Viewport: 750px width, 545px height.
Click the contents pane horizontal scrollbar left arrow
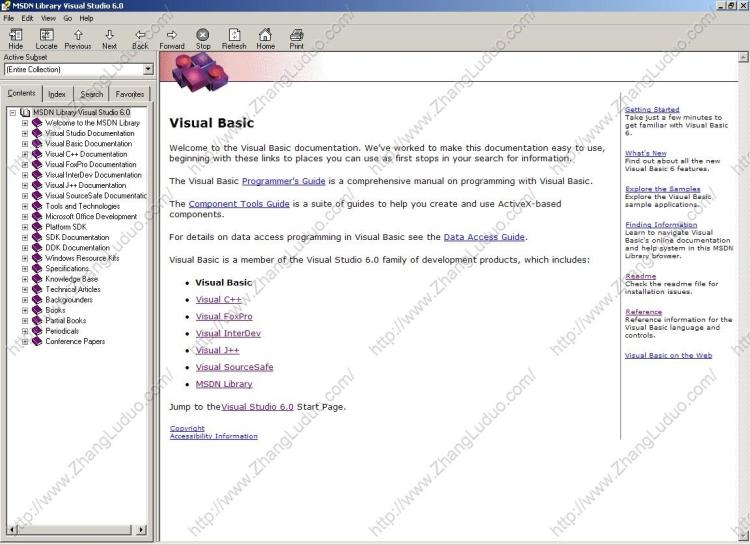pos(12,530)
